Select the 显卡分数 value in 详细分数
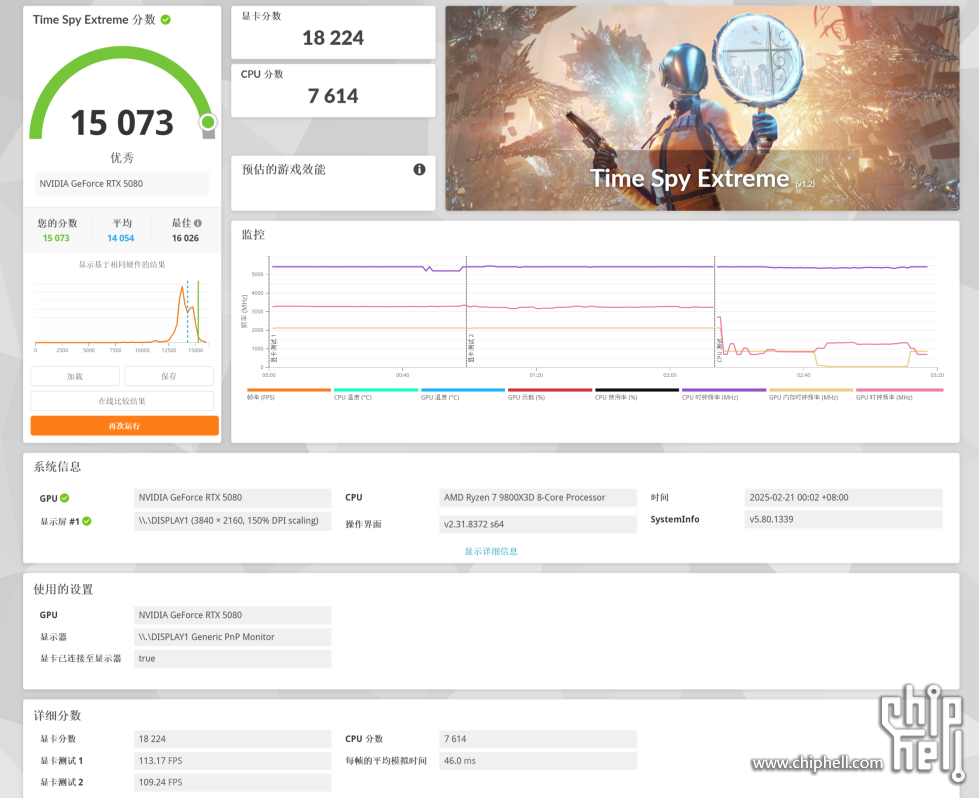 coord(232,739)
